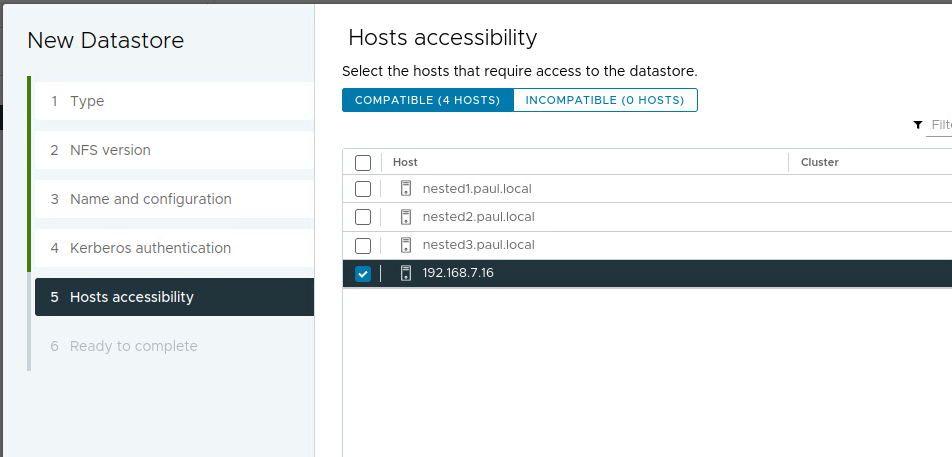Click host icon beside nested1.paul.local

pos(406,189)
